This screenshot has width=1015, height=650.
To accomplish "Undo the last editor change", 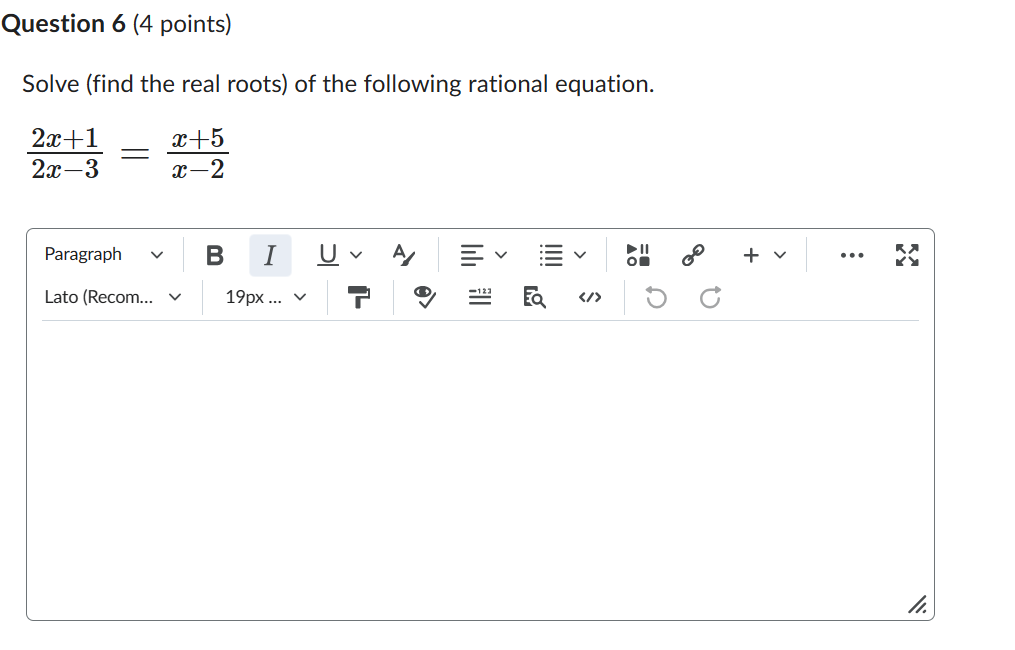I will click(x=655, y=297).
